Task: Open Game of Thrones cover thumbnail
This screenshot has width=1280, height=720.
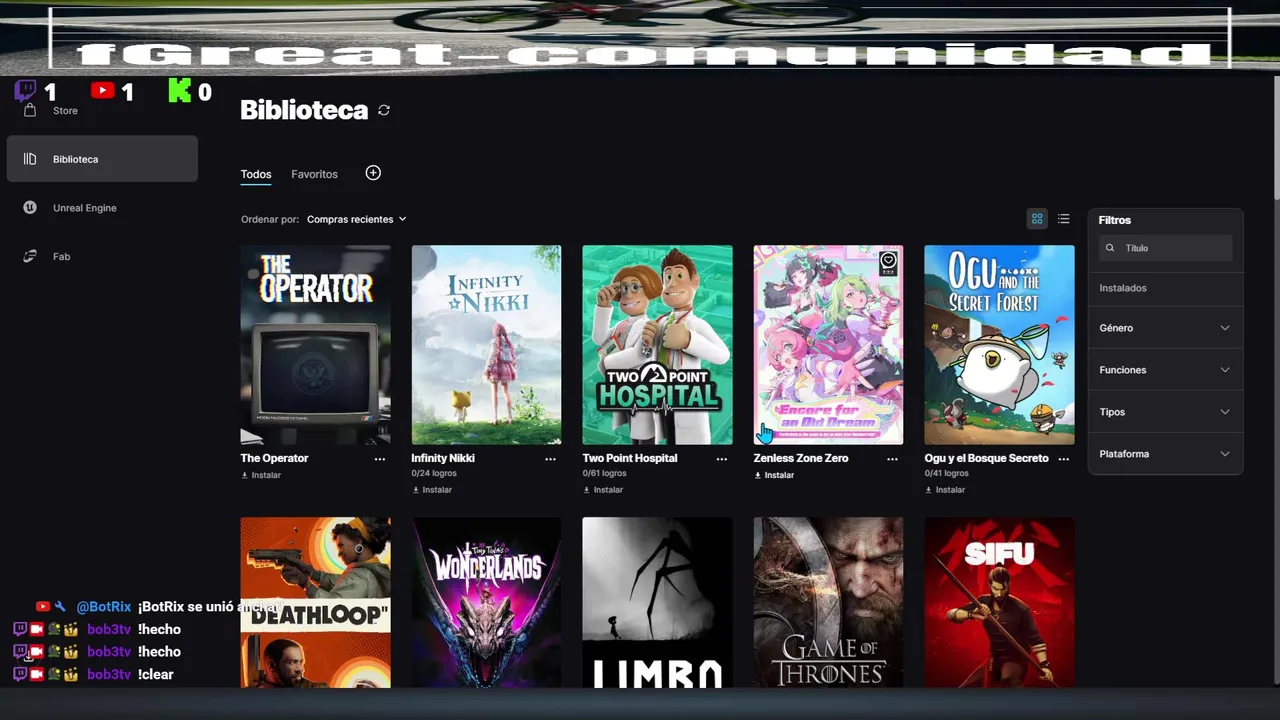Action: (828, 602)
